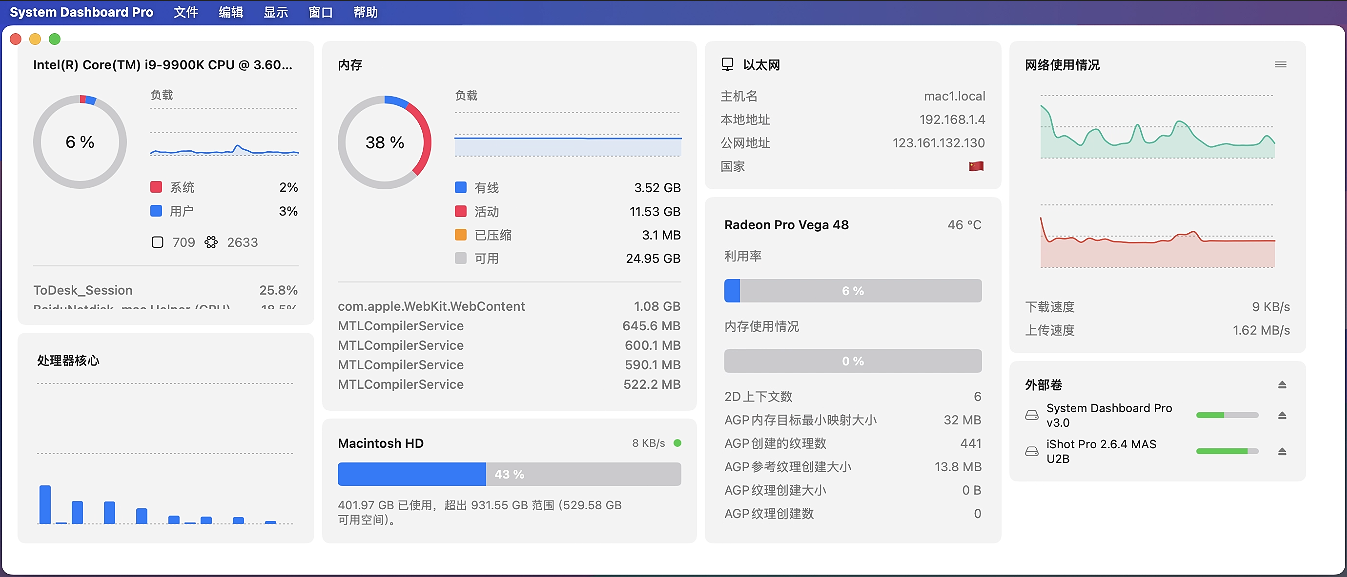Open the 帮助 menu
The height and width of the screenshot is (577, 1347).
[x=366, y=13]
